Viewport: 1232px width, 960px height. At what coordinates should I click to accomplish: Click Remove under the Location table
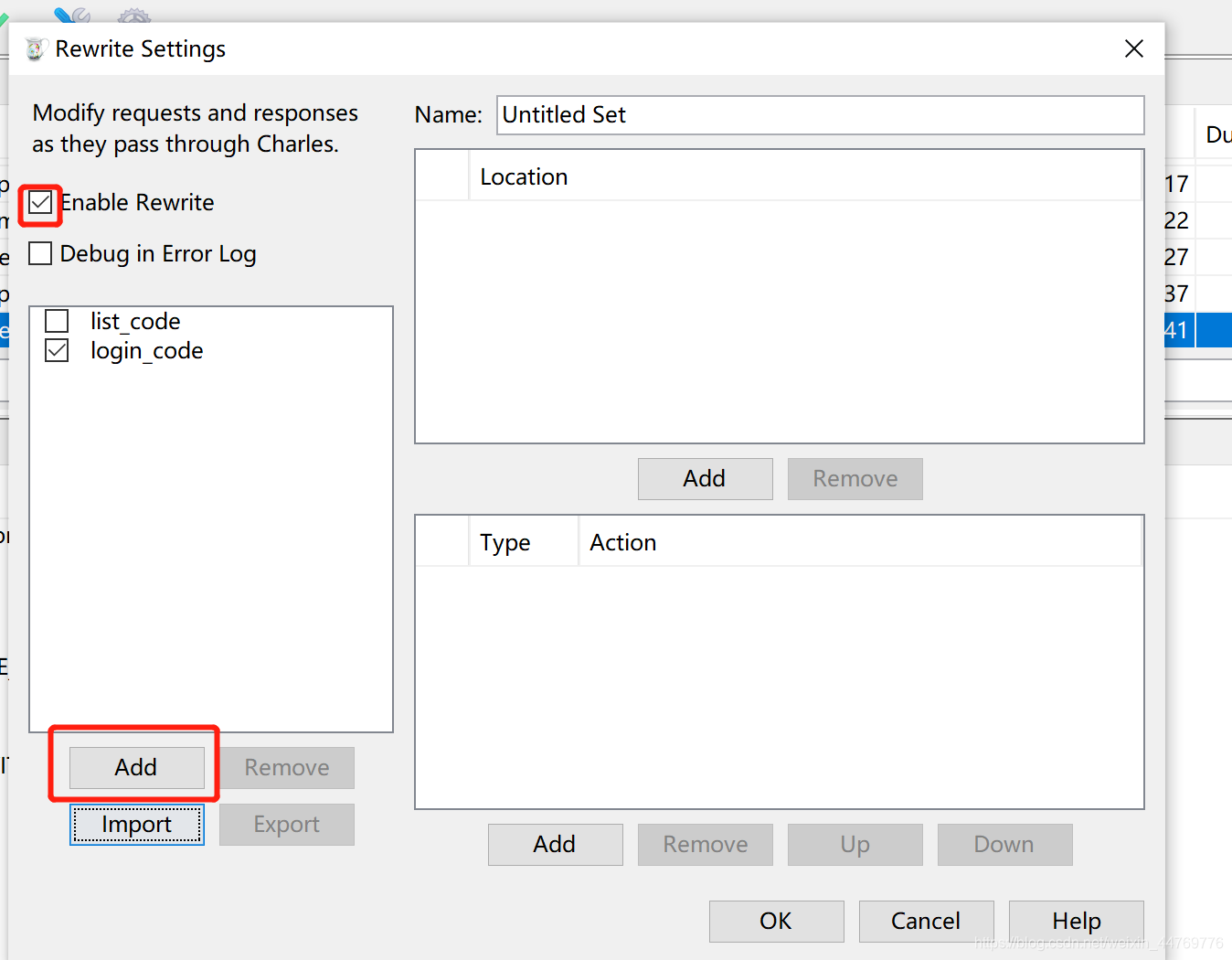point(855,479)
